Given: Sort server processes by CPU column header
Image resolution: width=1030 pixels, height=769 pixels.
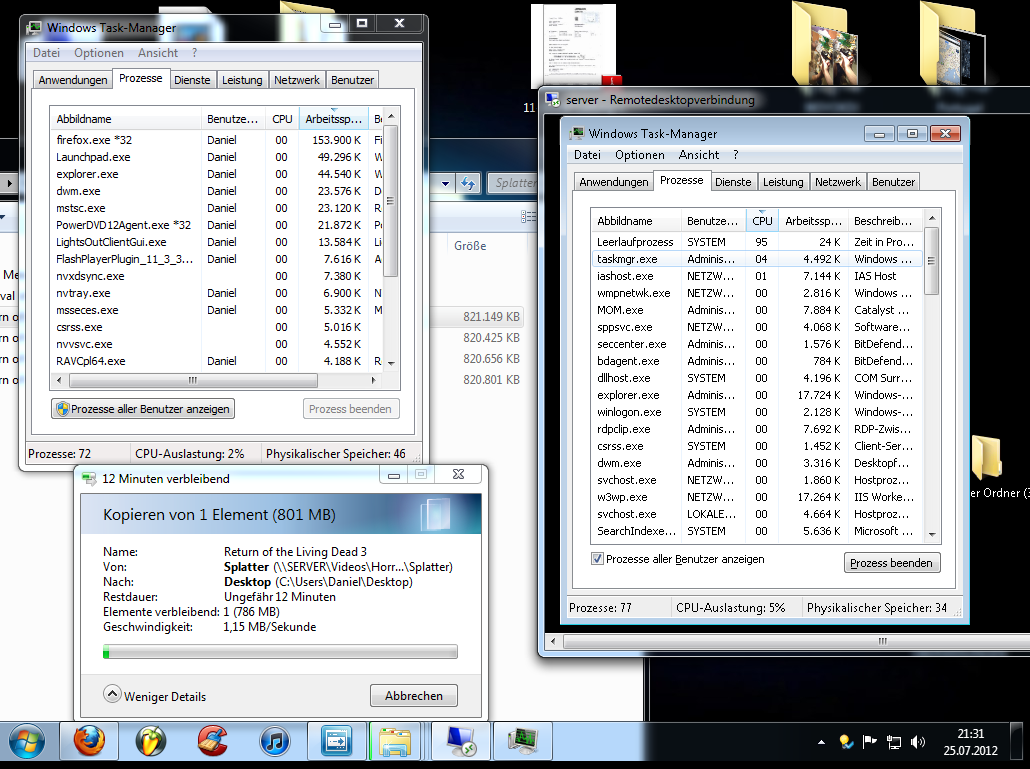Looking at the screenshot, I should pyautogui.click(x=763, y=221).
